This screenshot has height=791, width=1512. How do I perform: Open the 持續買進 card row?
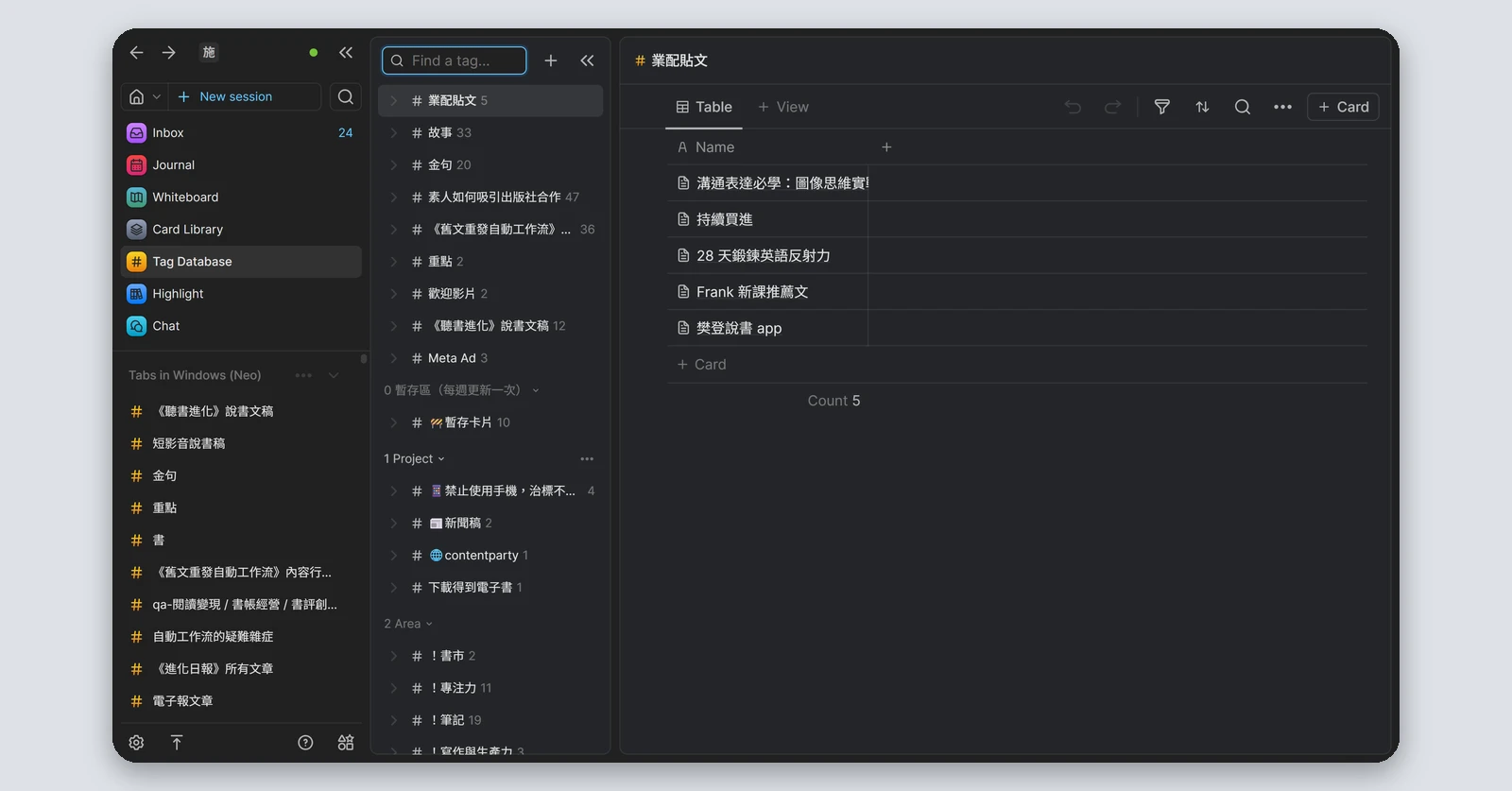[767, 219]
